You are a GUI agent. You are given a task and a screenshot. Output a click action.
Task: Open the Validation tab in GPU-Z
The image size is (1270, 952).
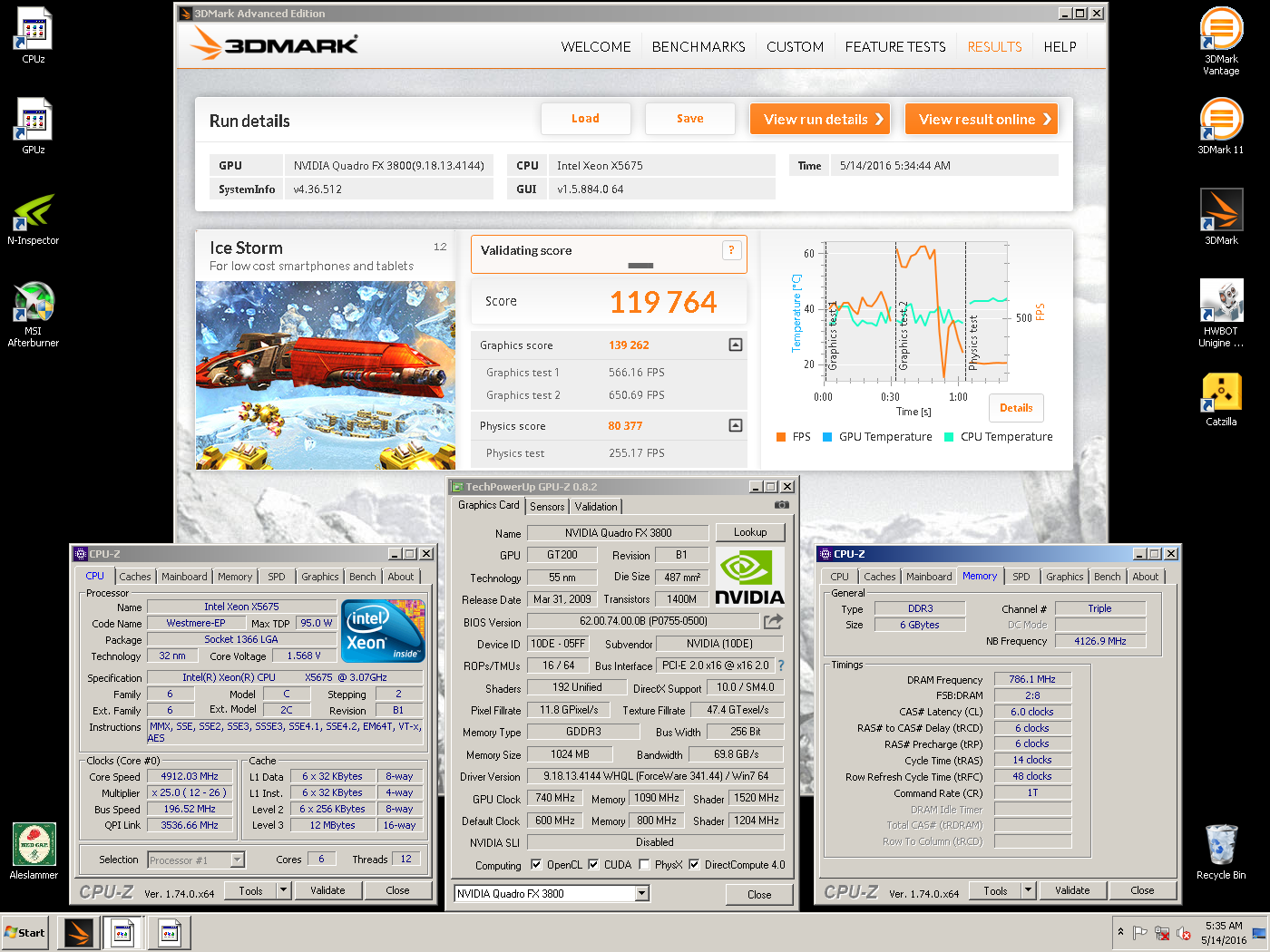pyautogui.click(x=596, y=507)
